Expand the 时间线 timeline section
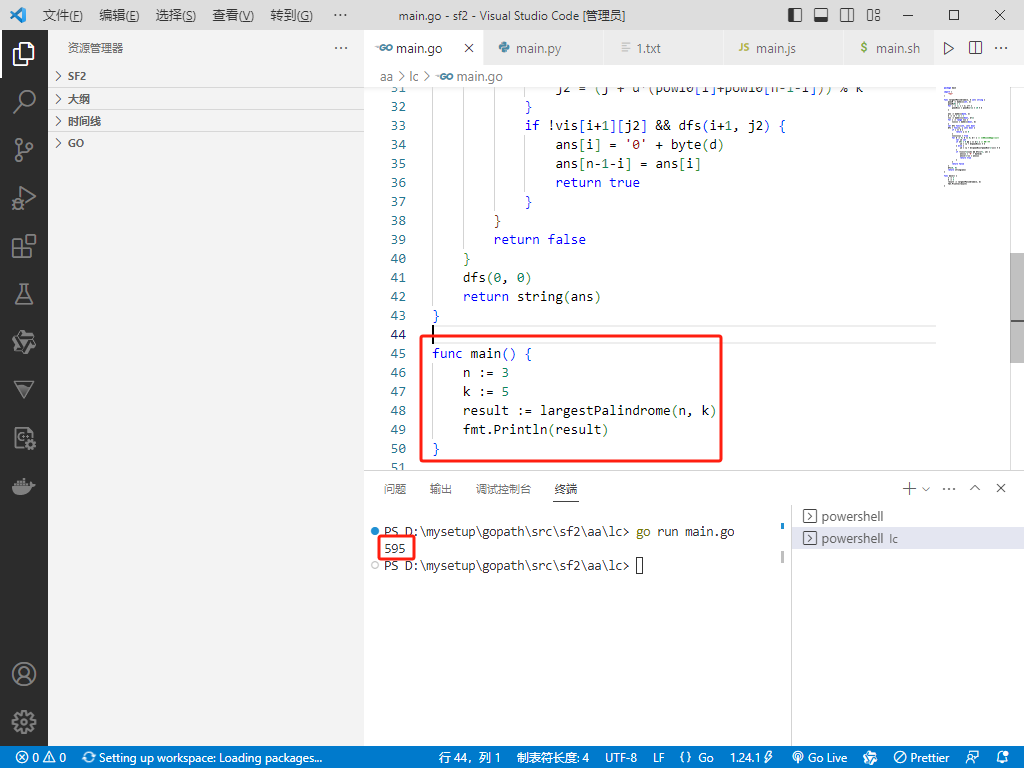This screenshot has width=1024, height=768. tap(206, 121)
